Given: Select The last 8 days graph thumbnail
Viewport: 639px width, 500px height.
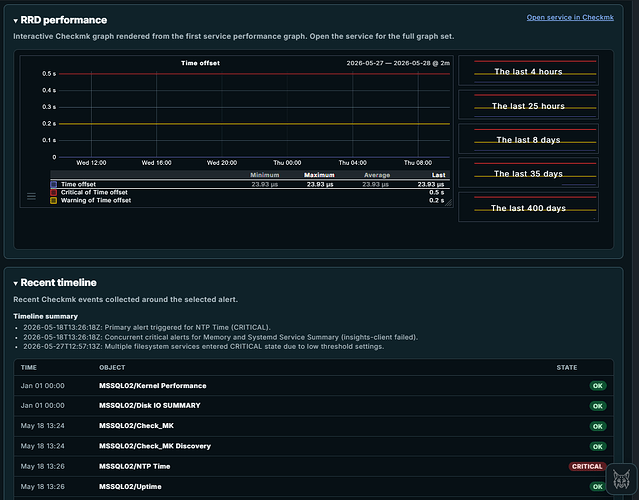Looking at the screenshot, I should [x=529, y=139].
